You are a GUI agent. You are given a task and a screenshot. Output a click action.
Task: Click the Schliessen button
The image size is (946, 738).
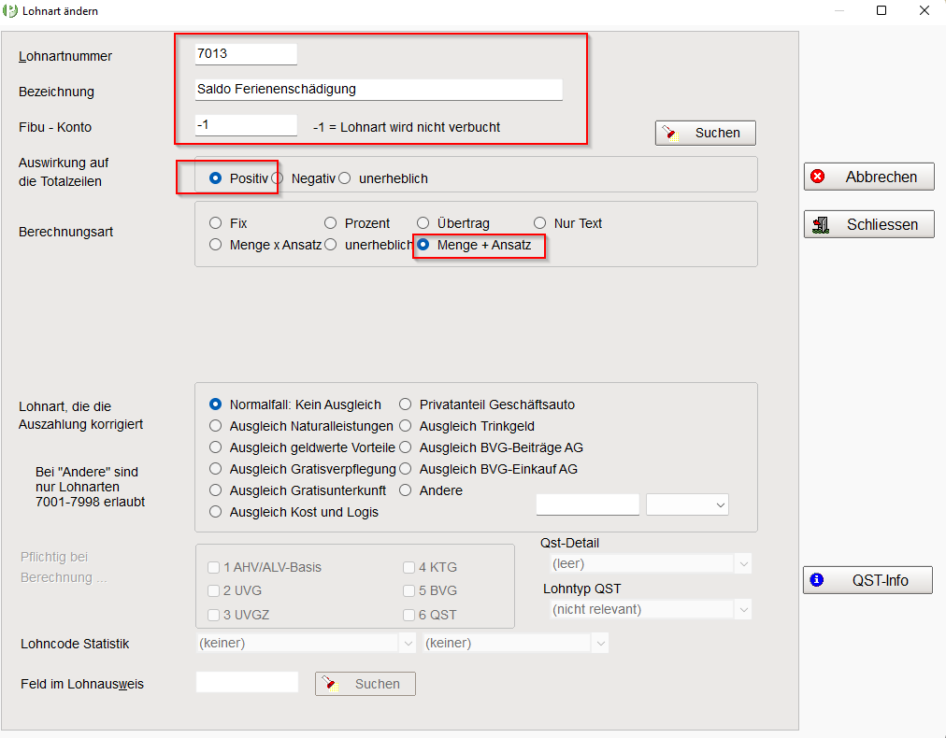point(868,224)
